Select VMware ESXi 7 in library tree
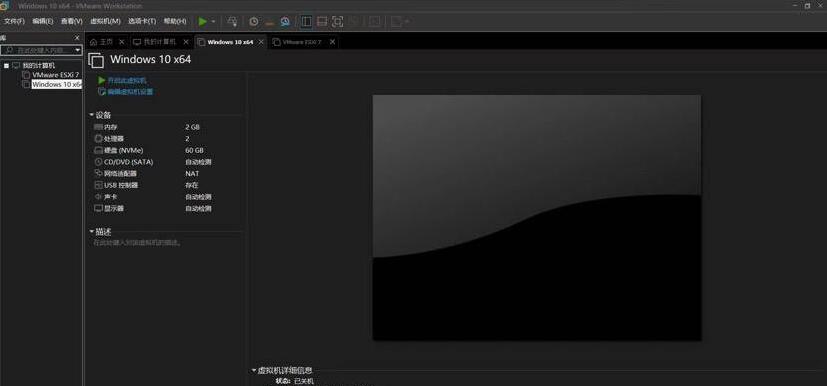 55,75
